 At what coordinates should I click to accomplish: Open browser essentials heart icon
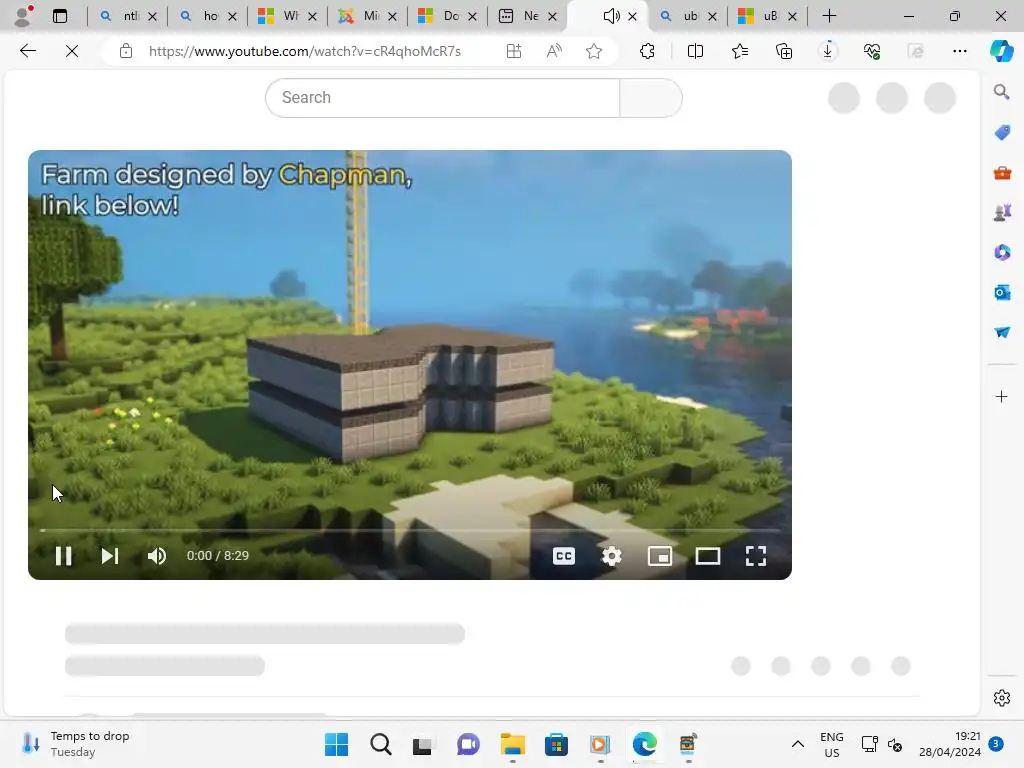(872, 51)
